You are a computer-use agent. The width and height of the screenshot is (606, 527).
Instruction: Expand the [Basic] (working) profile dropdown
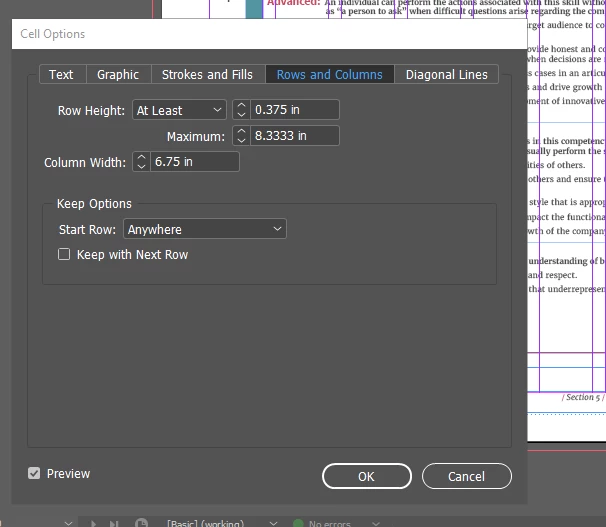click(x=273, y=523)
